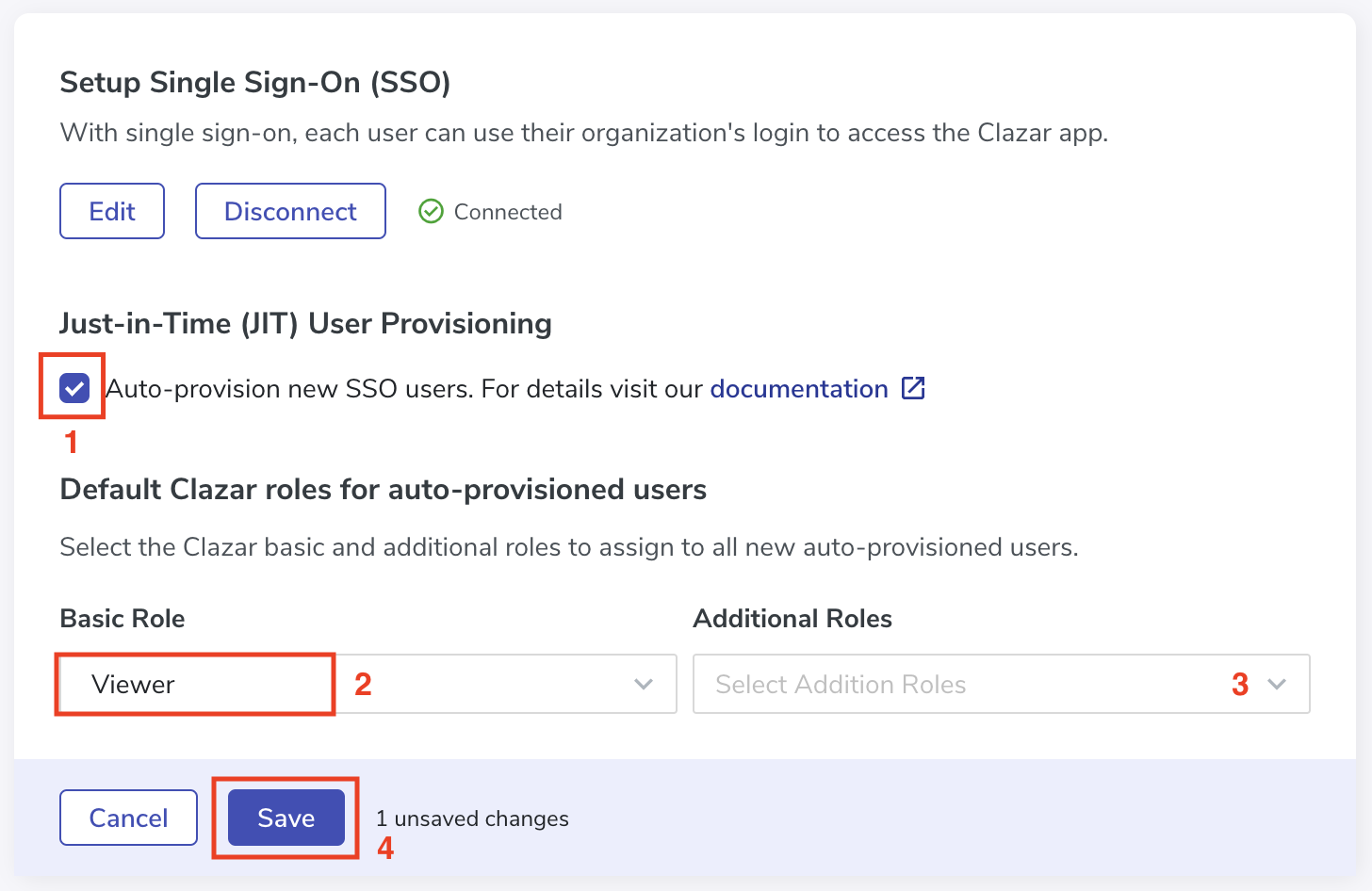Open the external link icon beside documentation
Screen dimensions: 1372x891
[913, 388]
